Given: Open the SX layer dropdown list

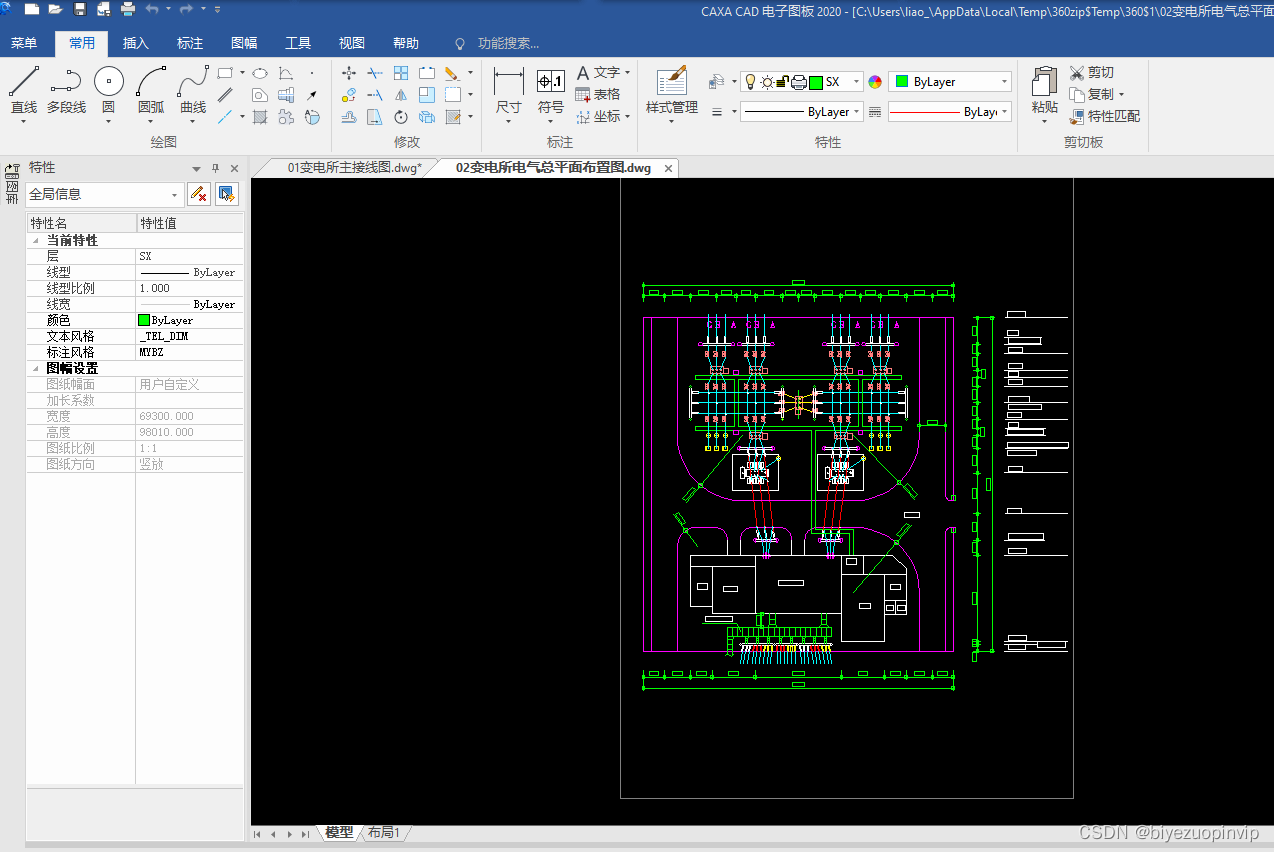Looking at the screenshot, I should pyautogui.click(x=857, y=82).
